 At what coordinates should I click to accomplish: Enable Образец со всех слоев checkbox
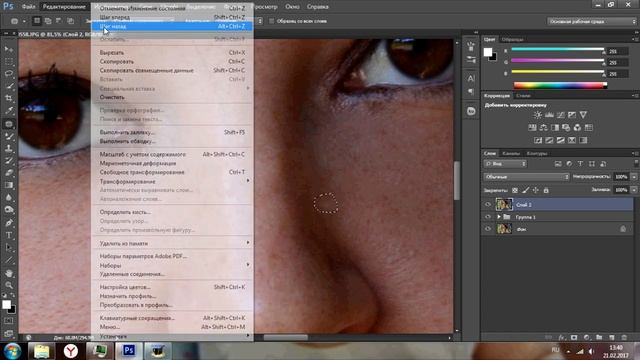click(271, 21)
